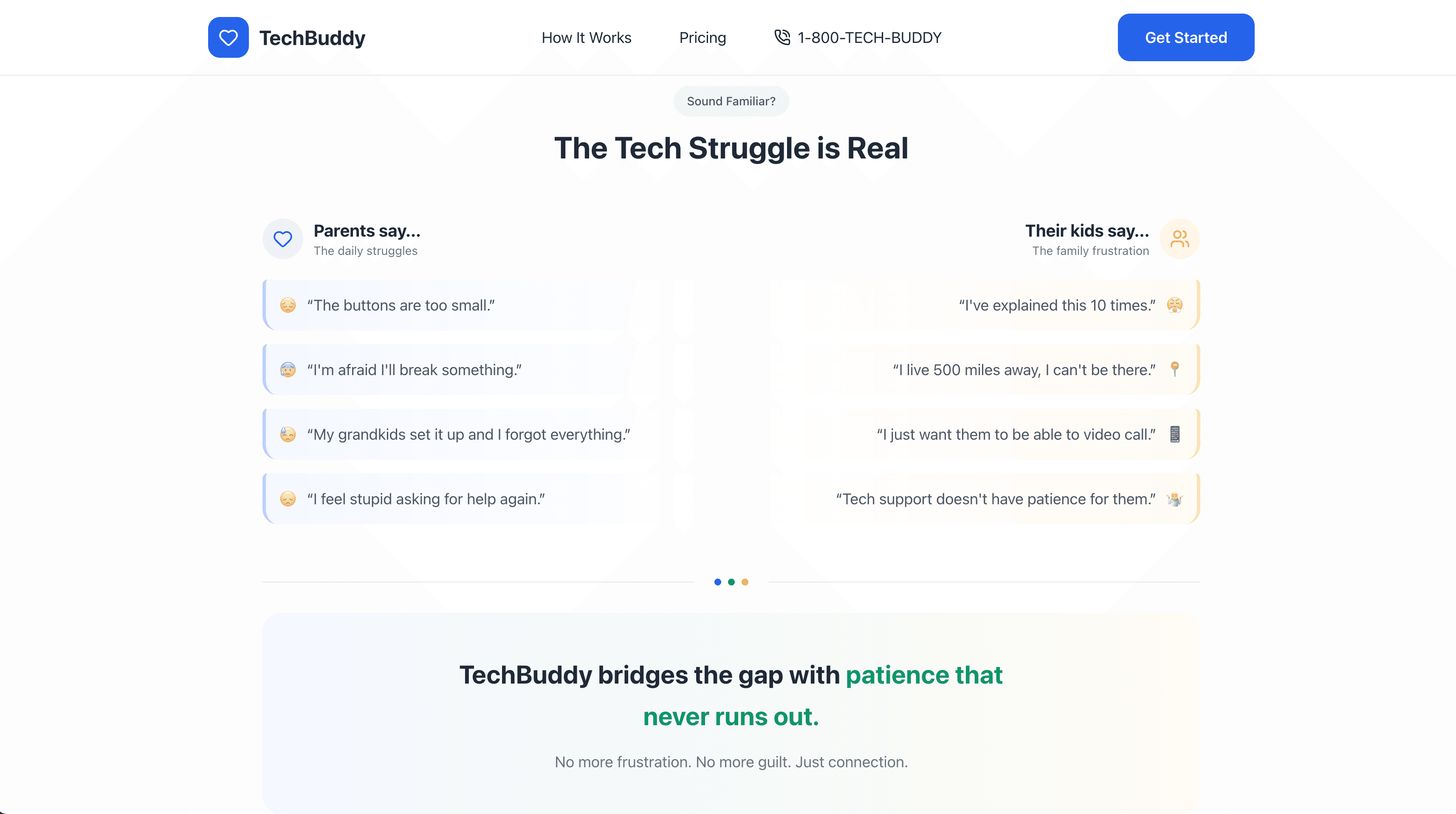The image size is (1456, 814).
Task: Open the "How It Works" nav item
Action: [586, 37]
